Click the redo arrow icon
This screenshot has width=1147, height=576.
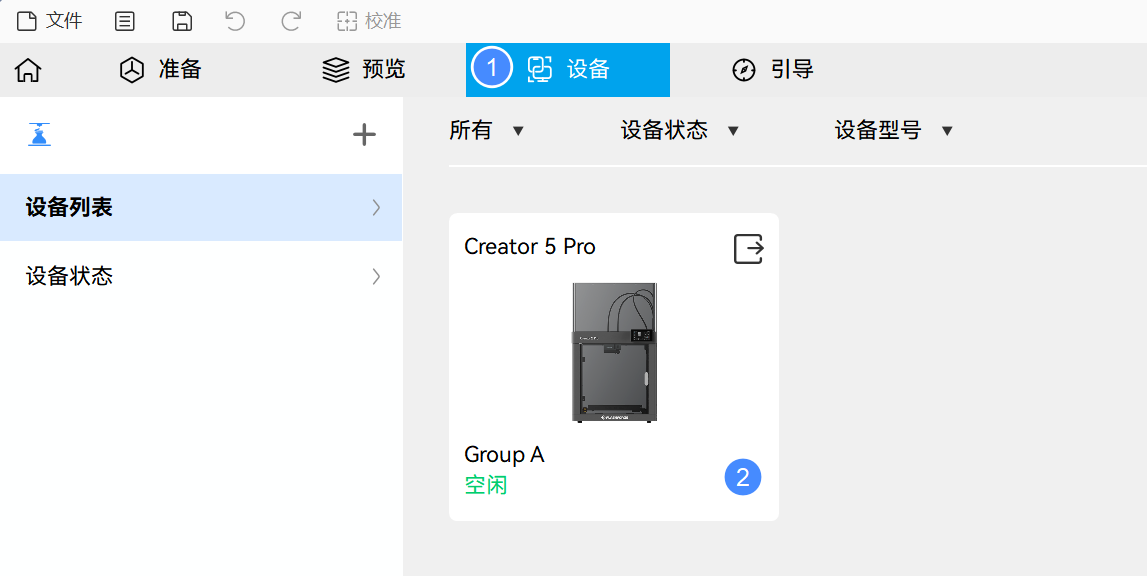291,21
